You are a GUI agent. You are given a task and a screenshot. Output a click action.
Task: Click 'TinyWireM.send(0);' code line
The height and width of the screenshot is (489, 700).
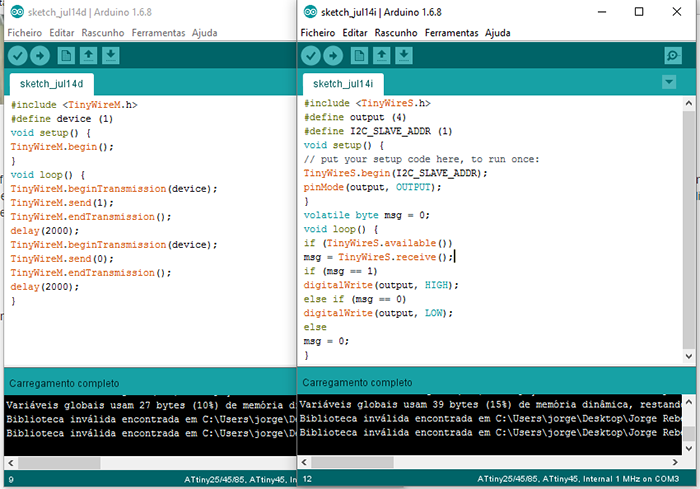pyautogui.click(x=62, y=259)
